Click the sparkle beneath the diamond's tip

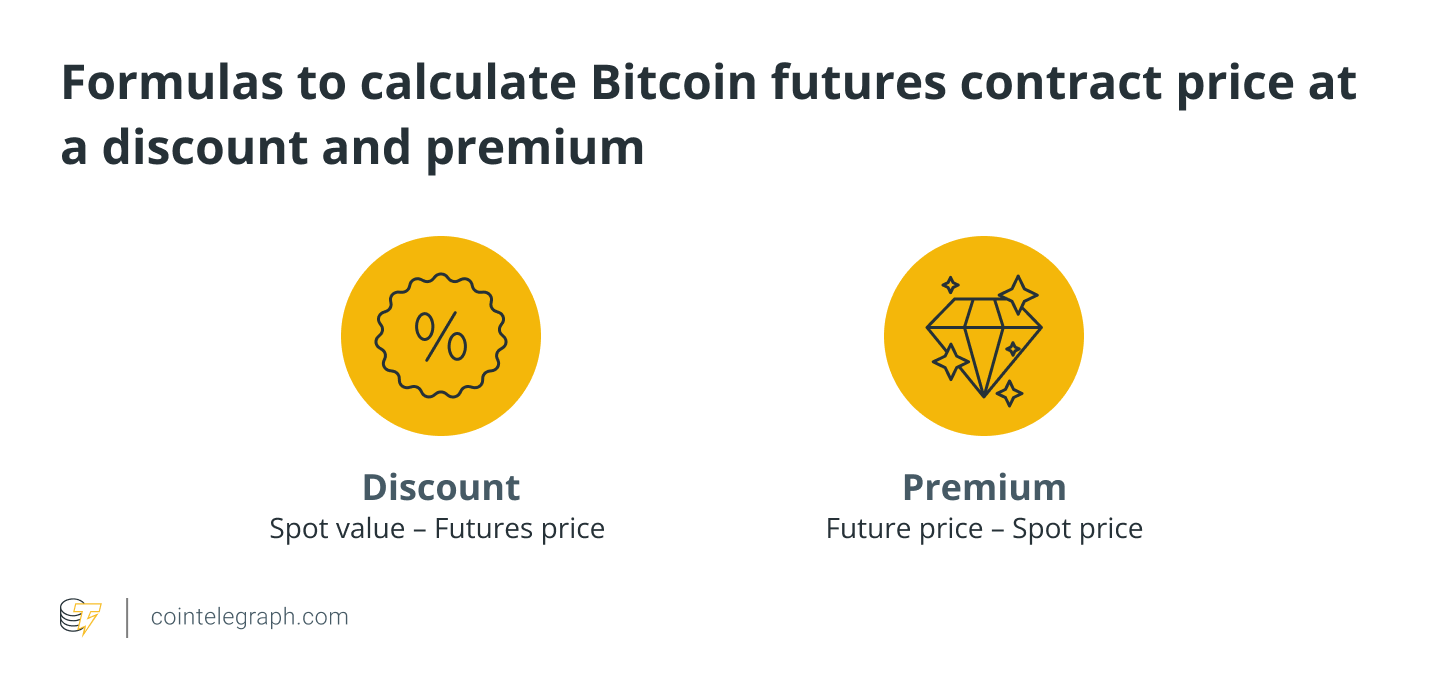1009,393
